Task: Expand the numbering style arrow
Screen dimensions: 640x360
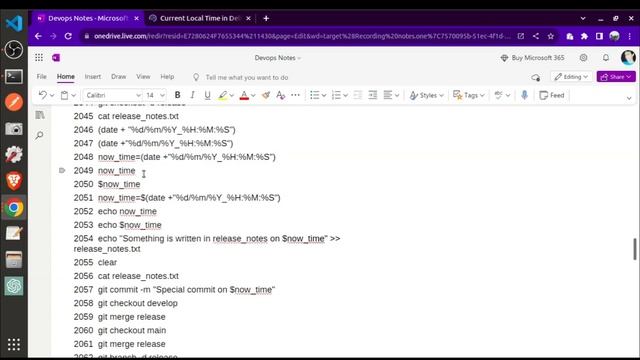Action: (x=345, y=96)
